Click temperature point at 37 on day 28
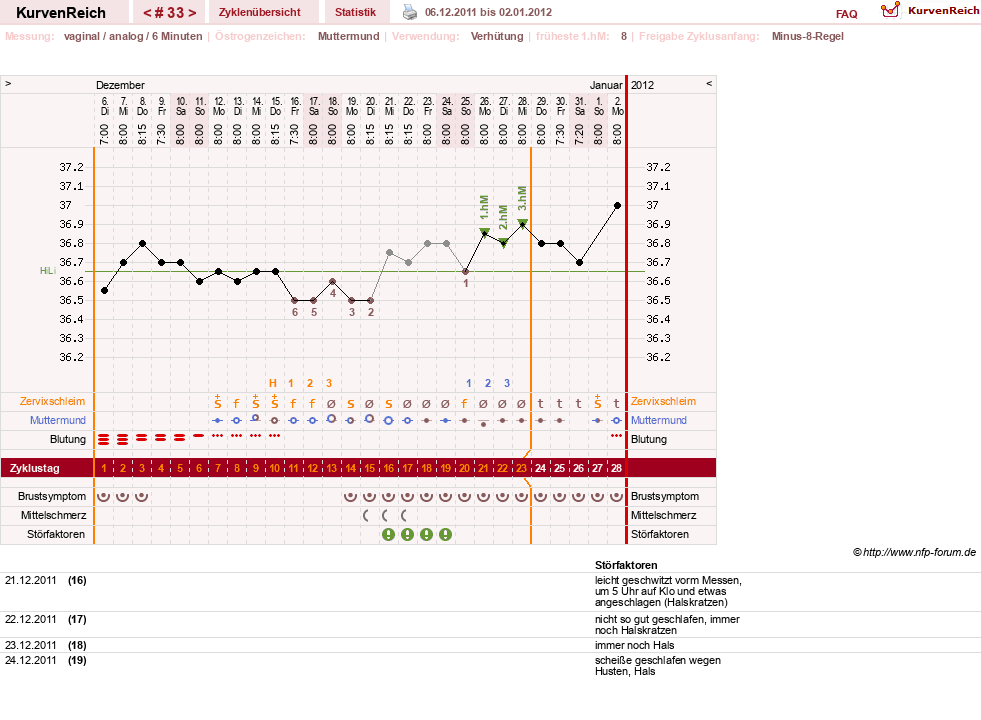 618,205
